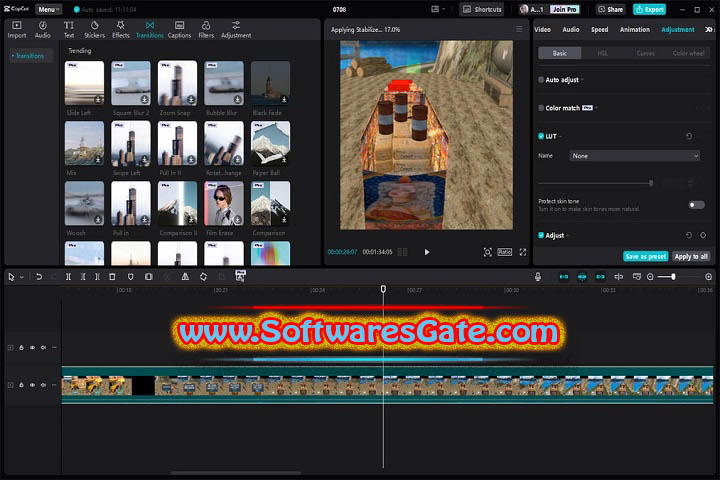Select the Film Erase transition thumbnail
The width and height of the screenshot is (720, 480).
pyautogui.click(x=224, y=203)
